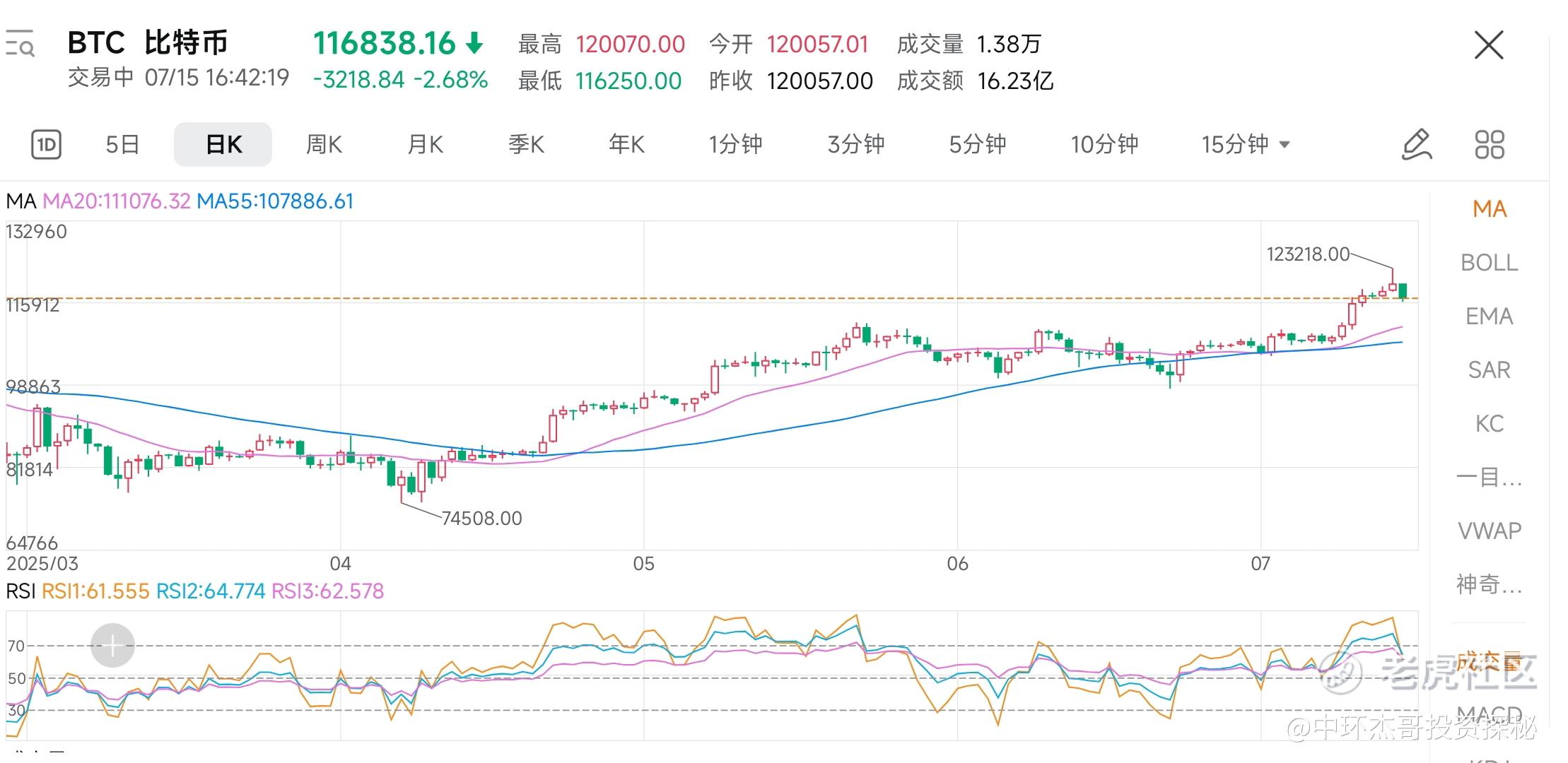This screenshot has height=763, width=1568.
Task: Select the 一目 Ichimoku indicator entry
Action: coord(1489,478)
